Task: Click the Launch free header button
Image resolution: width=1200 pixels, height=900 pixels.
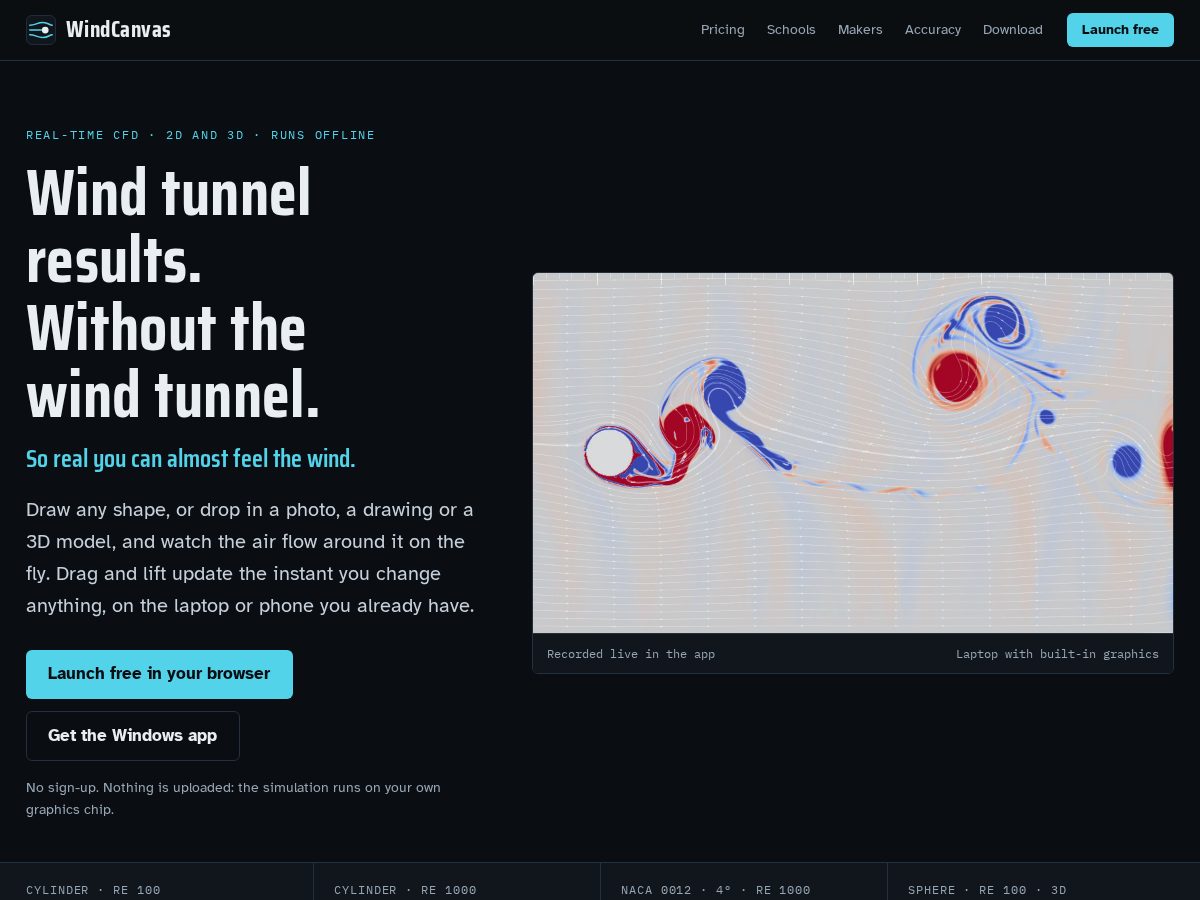Action: pos(1120,30)
